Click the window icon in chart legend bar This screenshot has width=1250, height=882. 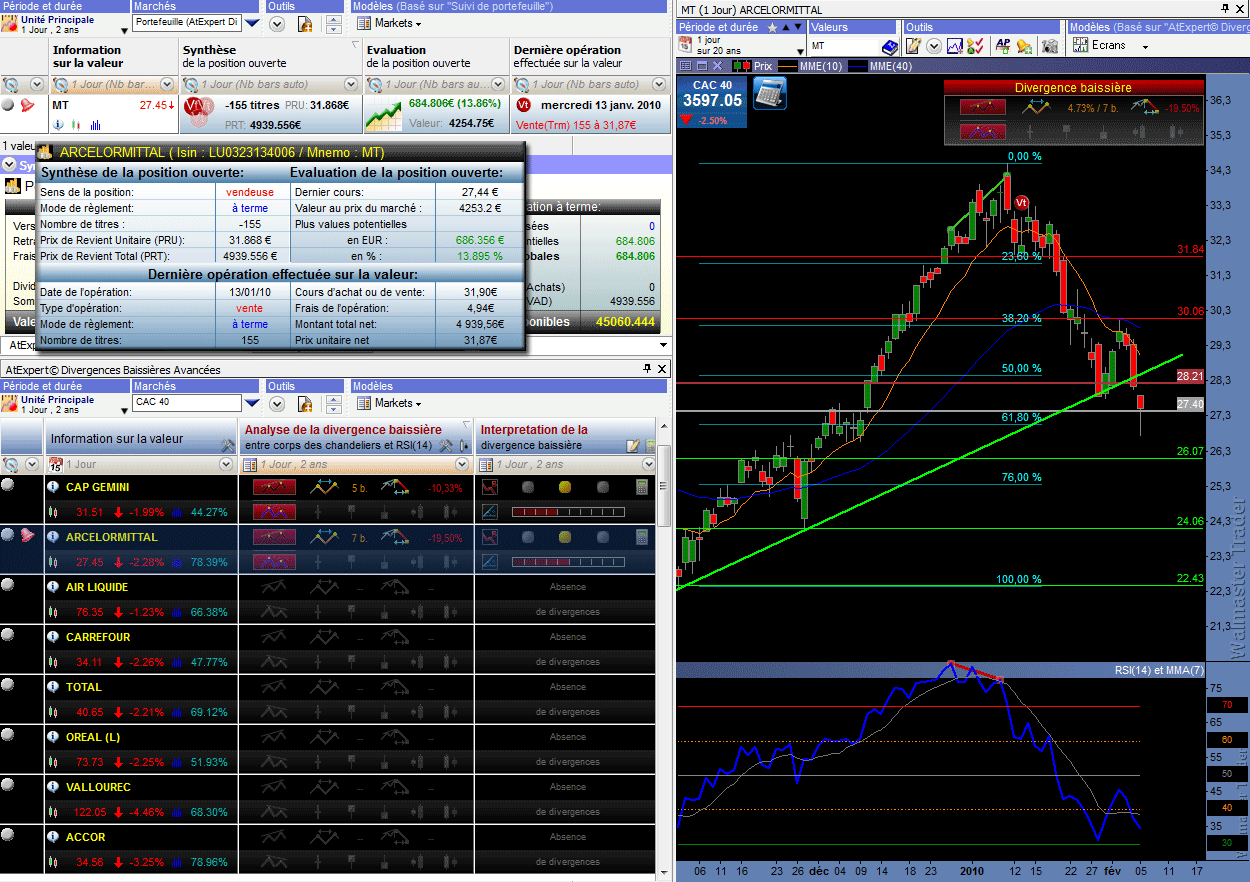[x=702, y=65]
